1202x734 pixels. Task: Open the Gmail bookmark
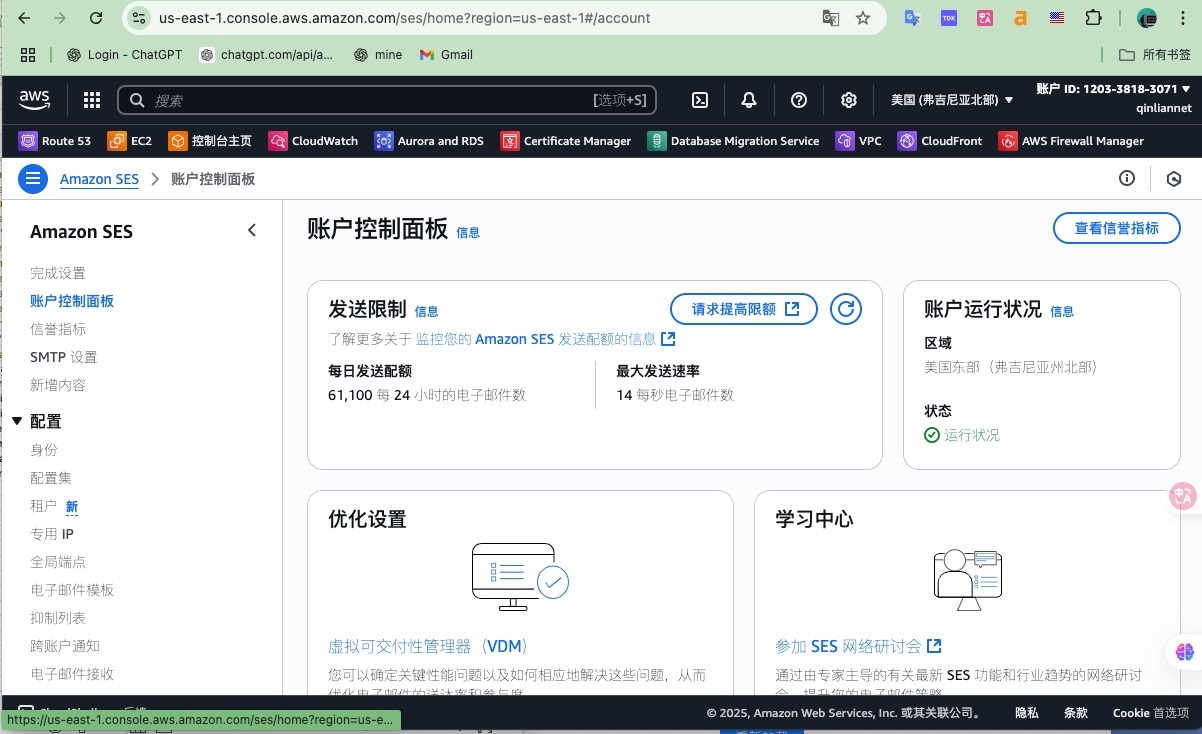pos(446,55)
